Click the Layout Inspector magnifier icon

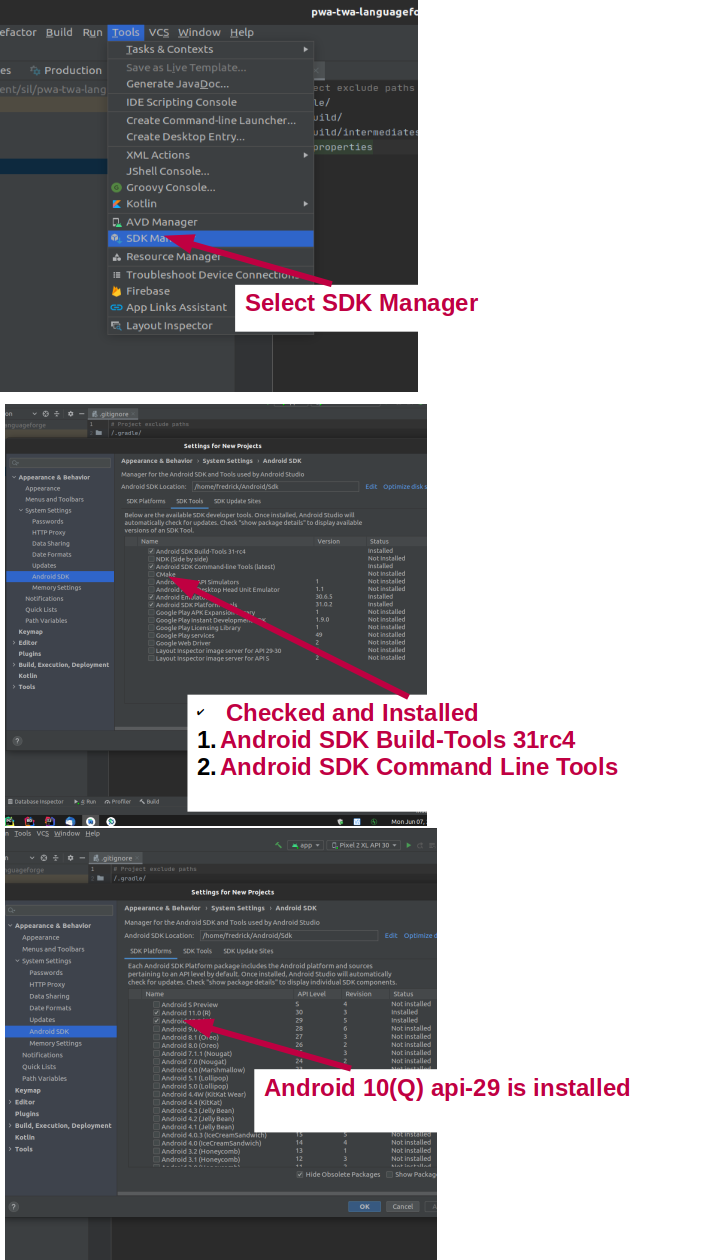tap(117, 326)
